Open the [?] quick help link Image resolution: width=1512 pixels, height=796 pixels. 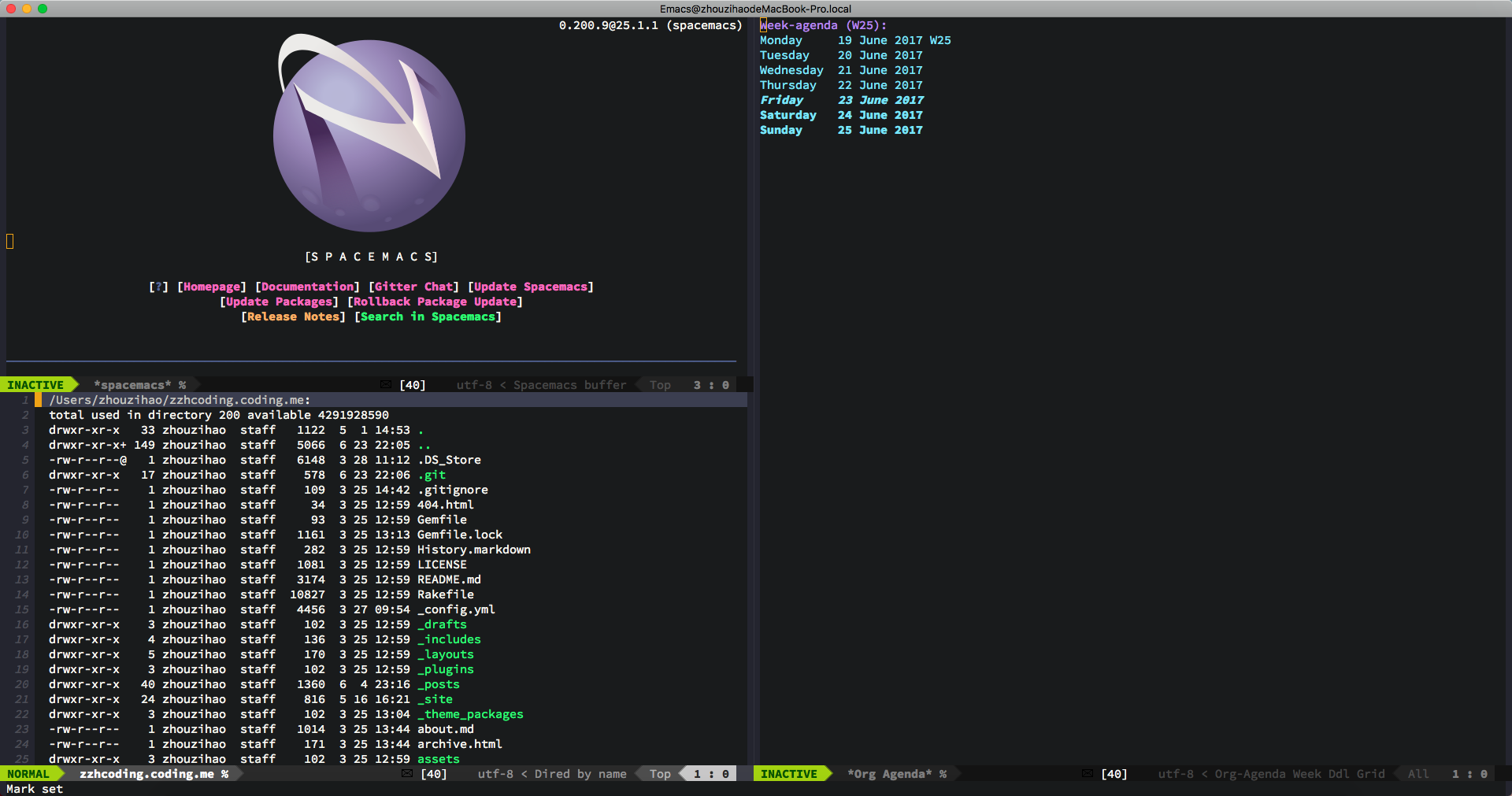(x=158, y=287)
